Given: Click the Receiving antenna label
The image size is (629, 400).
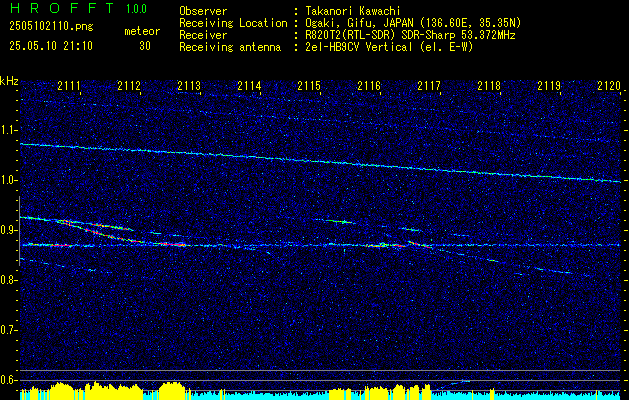Looking at the screenshot, I should tap(230, 47).
